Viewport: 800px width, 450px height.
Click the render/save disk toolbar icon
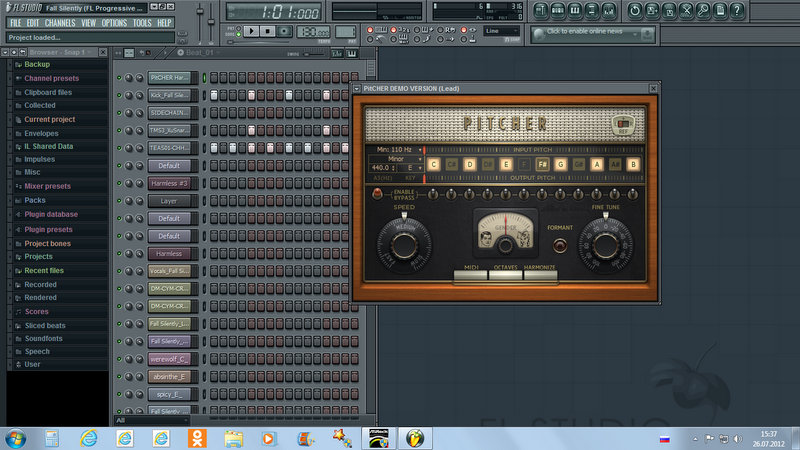pyautogui.click(x=669, y=10)
